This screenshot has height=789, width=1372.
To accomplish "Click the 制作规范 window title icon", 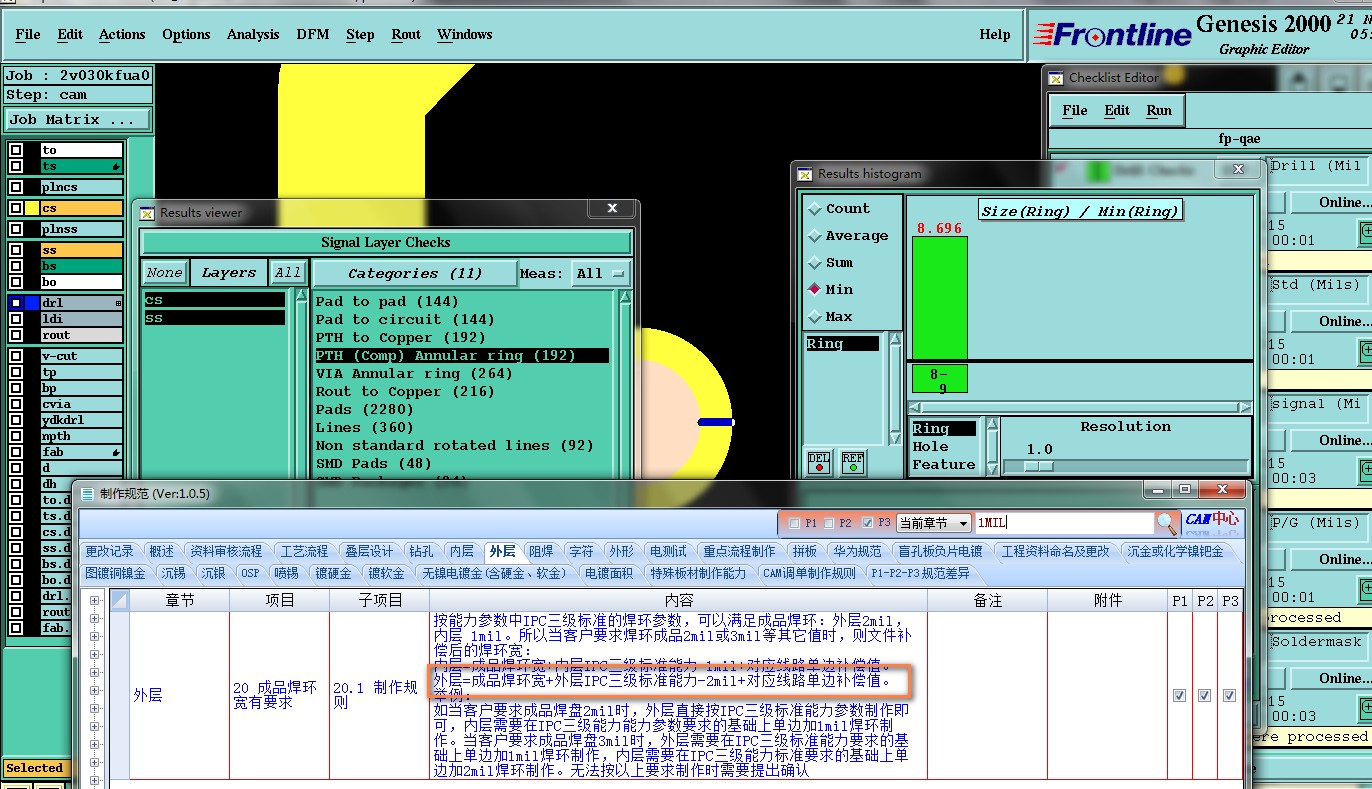I will 87,493.
